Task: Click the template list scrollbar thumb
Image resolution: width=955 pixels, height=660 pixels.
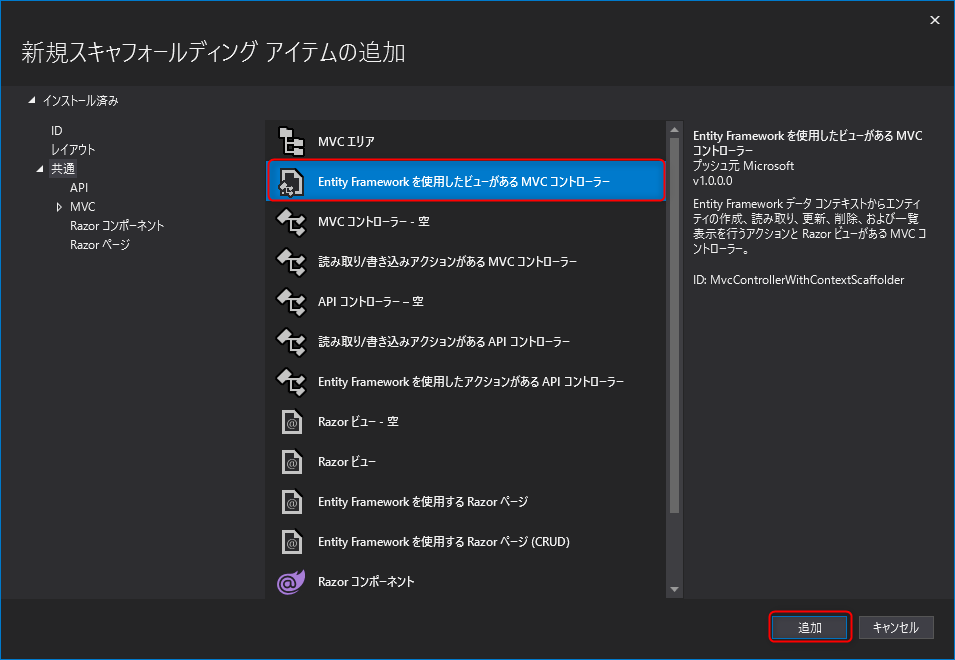Action: click(x=674, y=326)
